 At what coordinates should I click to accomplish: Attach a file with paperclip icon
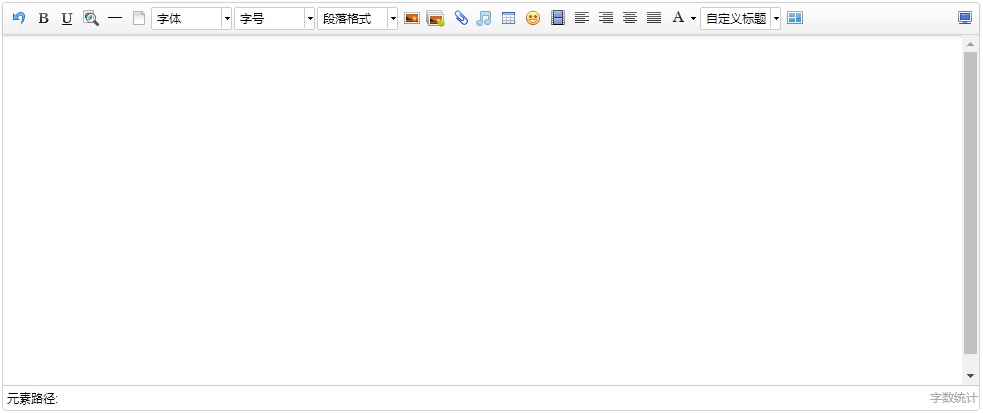point(460,18)
